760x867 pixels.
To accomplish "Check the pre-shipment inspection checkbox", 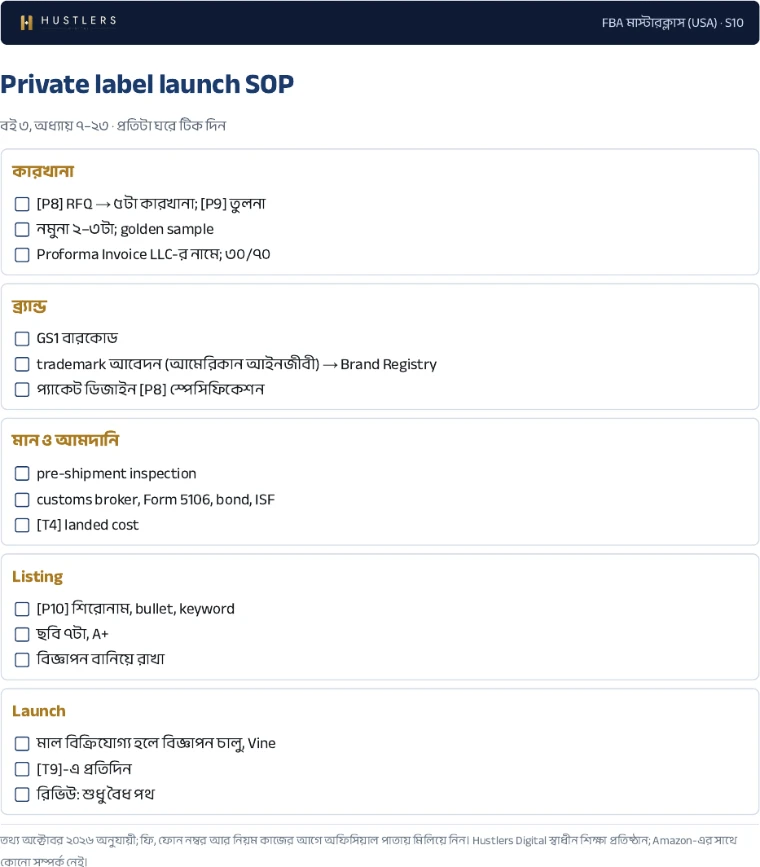I will click(22, 473).
